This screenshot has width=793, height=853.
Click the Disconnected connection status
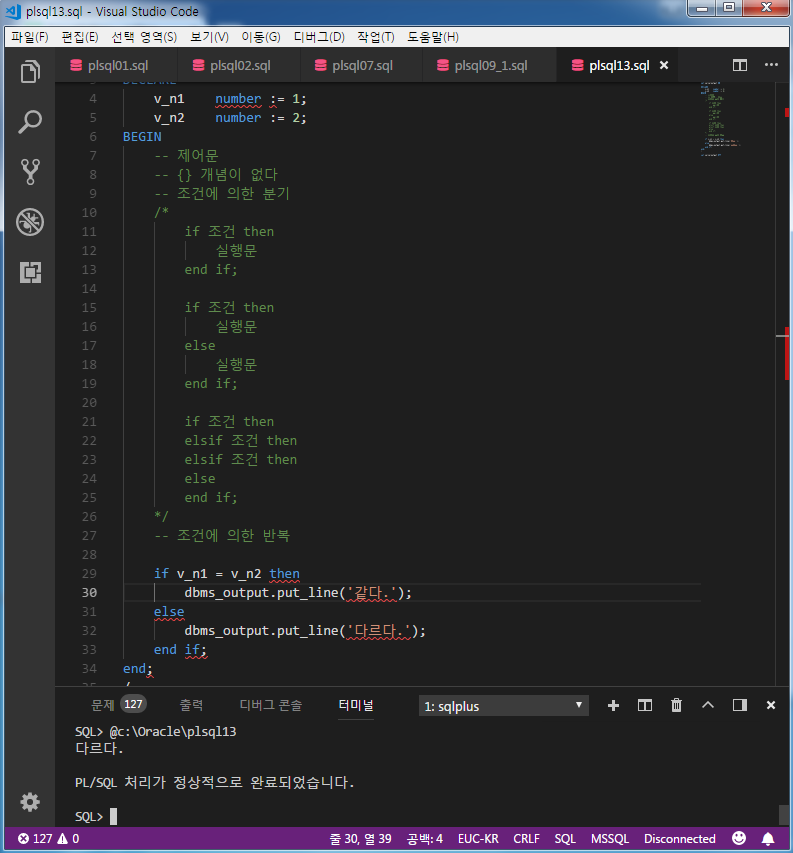tap(680, 839)
